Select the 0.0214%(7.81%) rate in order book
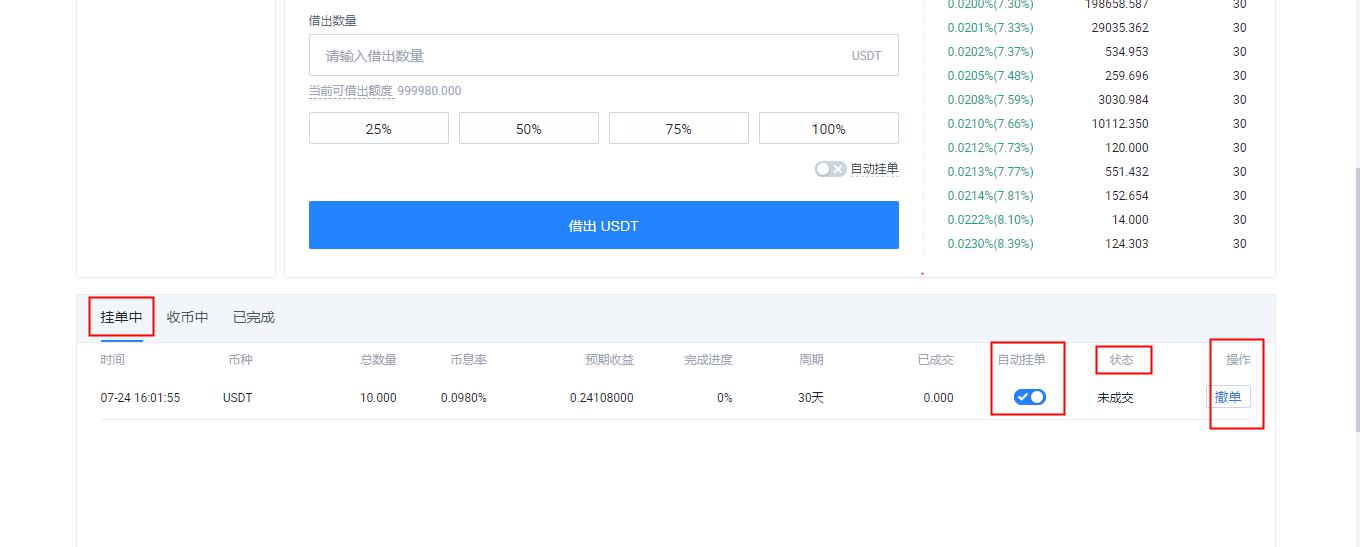The height and width of the screenshot is (547, 1360). [x=991, y=196]
